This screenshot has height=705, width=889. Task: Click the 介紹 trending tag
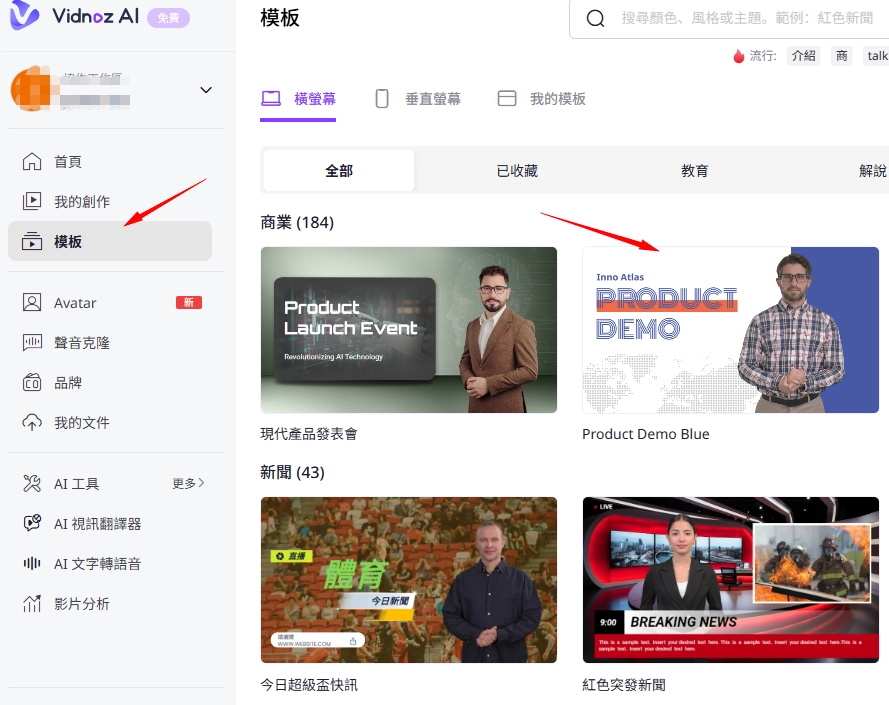(803, 56)
